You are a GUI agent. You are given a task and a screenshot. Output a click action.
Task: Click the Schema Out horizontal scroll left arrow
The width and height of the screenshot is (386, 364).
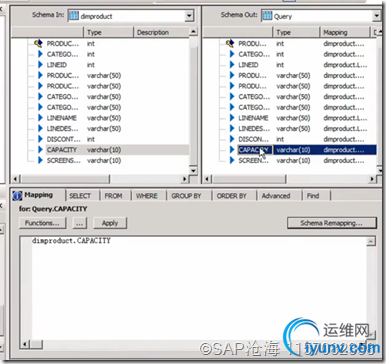point(207,179)
